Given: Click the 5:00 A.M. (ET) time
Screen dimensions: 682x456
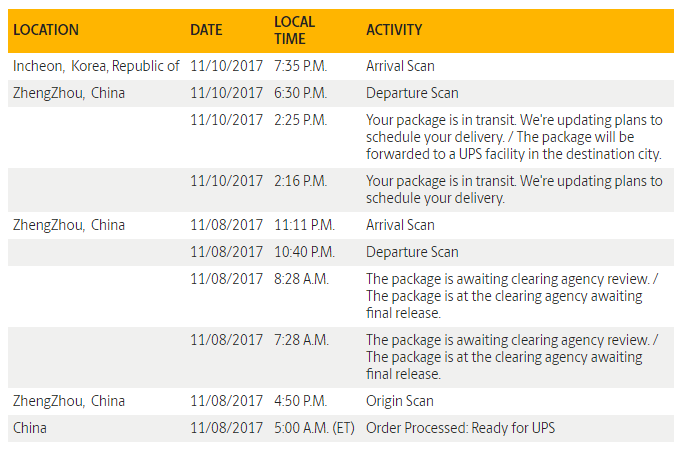Looking at the screenshot, I should point(314,428).
